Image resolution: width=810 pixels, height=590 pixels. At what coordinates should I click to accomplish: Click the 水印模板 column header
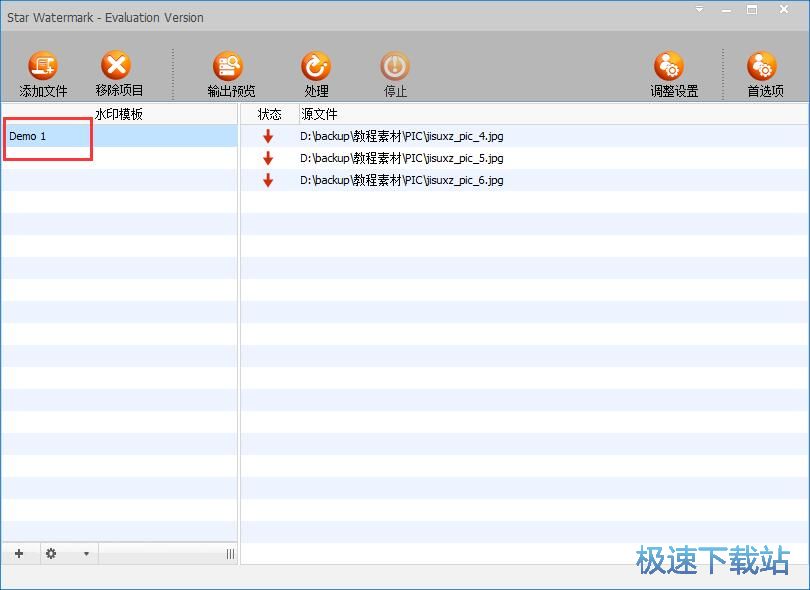119,114
